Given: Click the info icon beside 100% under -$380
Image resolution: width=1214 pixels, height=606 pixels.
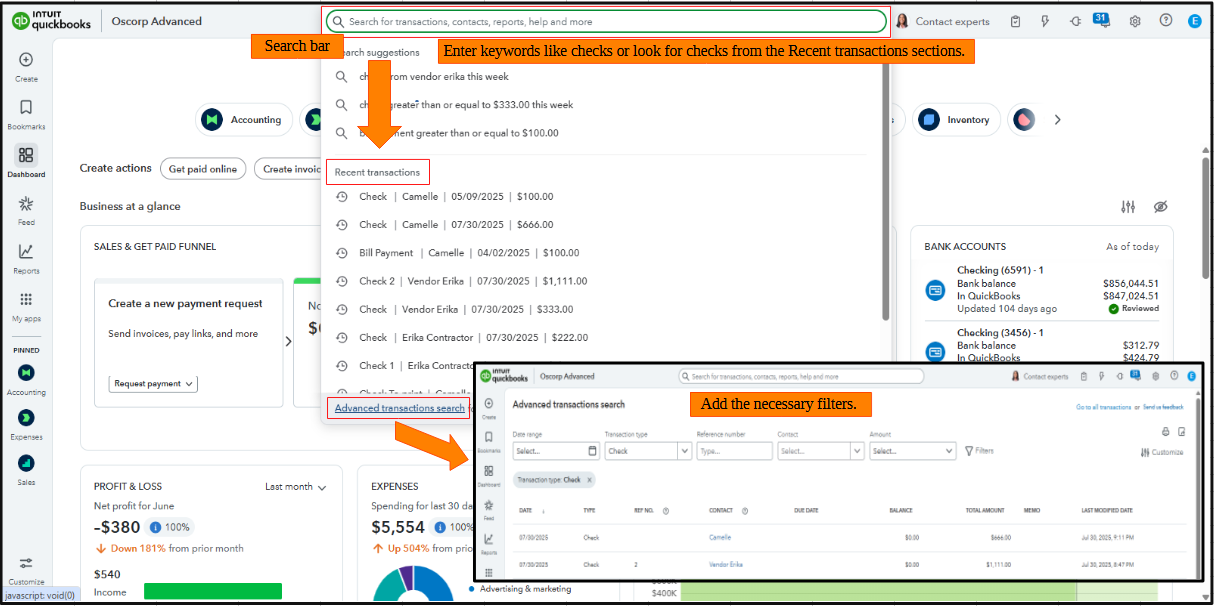Looking at the screenshot, I should [x=156, y=527].
